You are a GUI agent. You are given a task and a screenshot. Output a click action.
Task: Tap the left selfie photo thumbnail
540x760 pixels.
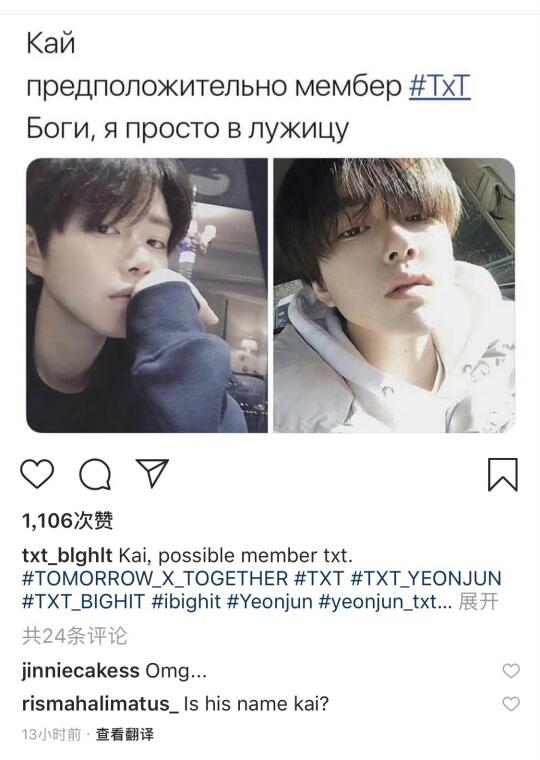pyautogui.click(x=146, y=295)
